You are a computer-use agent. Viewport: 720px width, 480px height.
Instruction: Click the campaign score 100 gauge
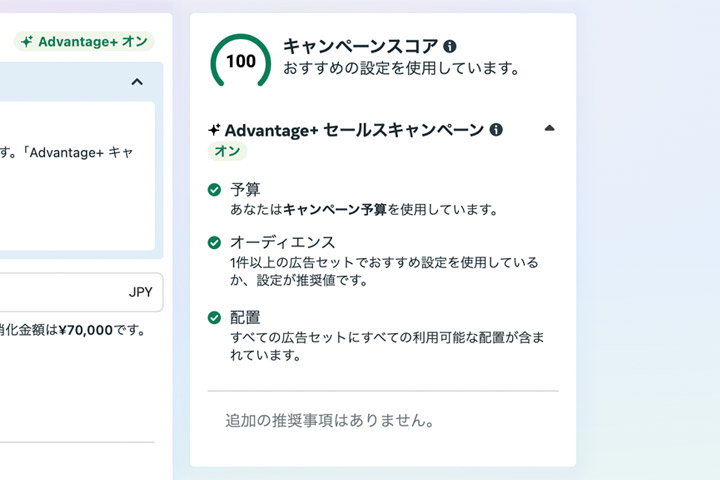point(241,60)
